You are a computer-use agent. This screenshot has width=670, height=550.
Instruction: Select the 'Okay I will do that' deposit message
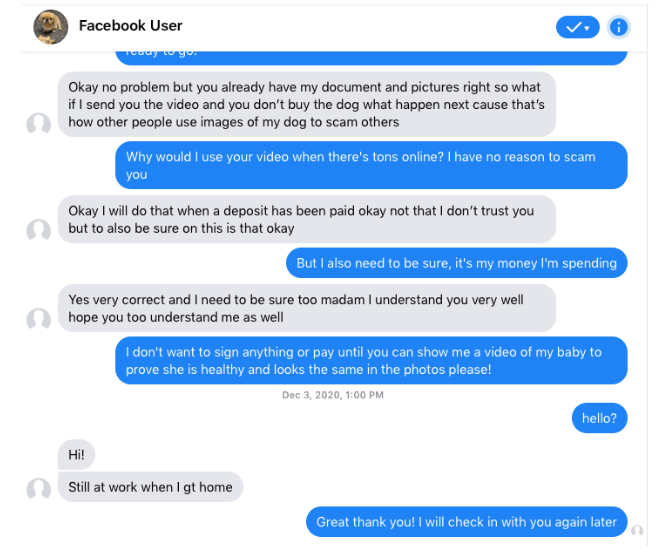(307, 219)
